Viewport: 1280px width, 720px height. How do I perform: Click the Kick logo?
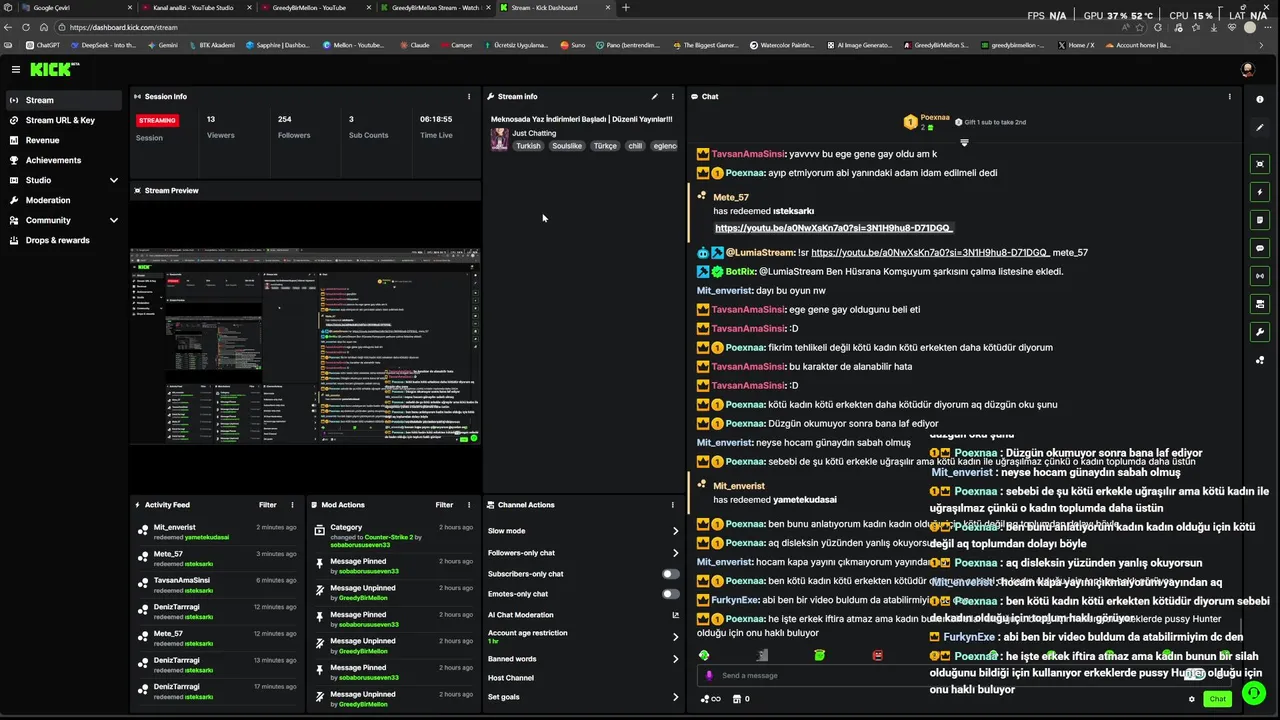54,69
